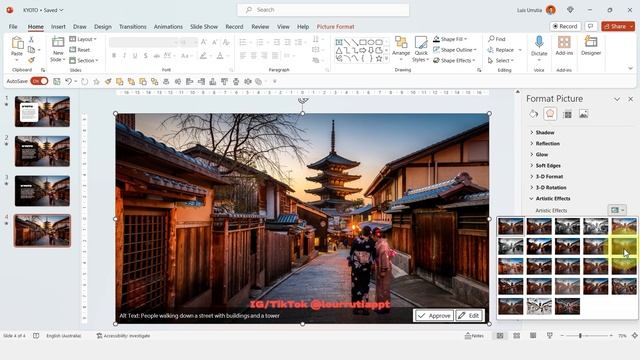Click the Replace button
Image resolution: width=640 pixels, height=360 pixels.
click(x=501, y=50)
